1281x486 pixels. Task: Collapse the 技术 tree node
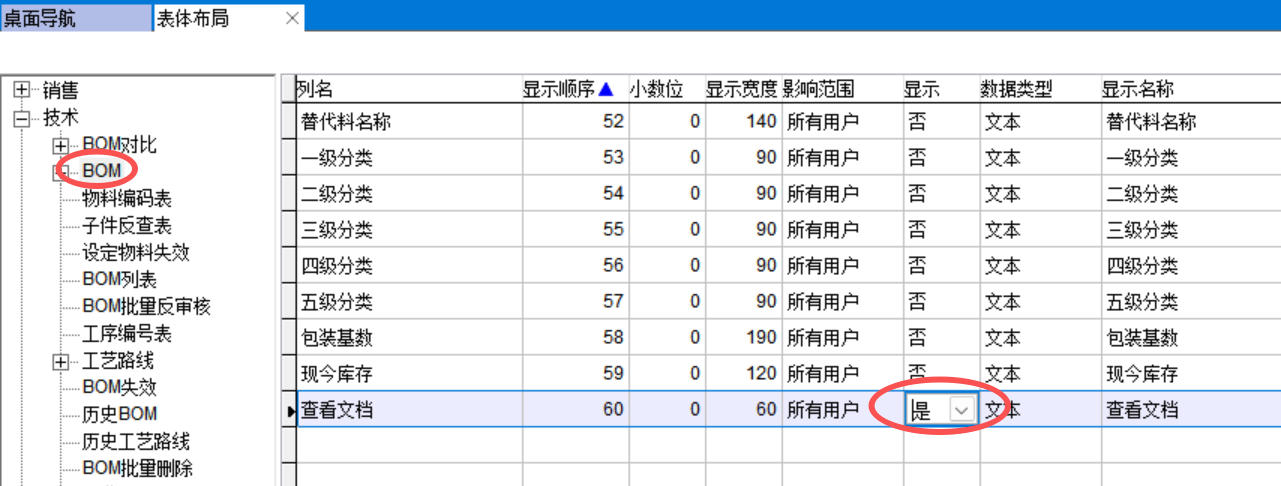pos(22,118)
